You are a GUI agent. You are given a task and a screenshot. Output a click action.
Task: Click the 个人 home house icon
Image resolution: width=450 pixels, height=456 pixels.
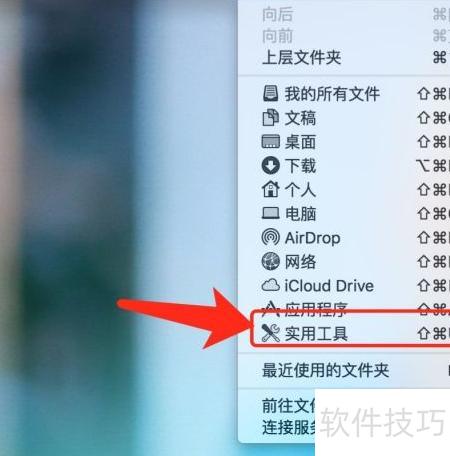pyautogui.click(x=270, y=189)
